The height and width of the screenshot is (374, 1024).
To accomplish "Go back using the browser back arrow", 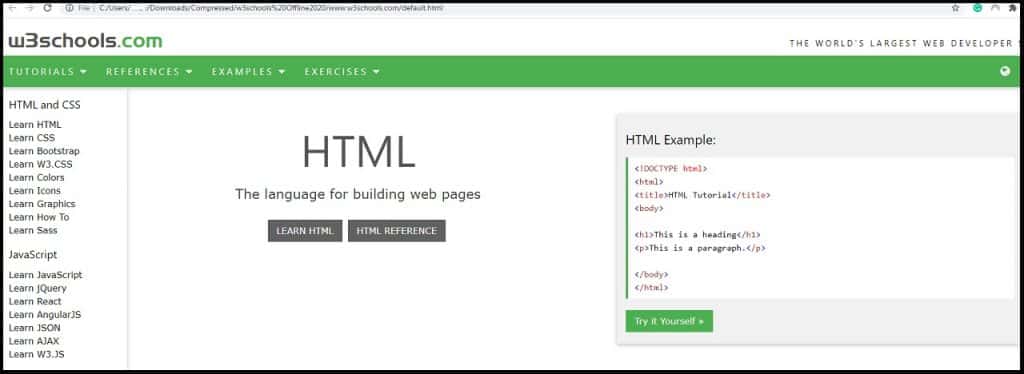I will click(x=12, y=8).
